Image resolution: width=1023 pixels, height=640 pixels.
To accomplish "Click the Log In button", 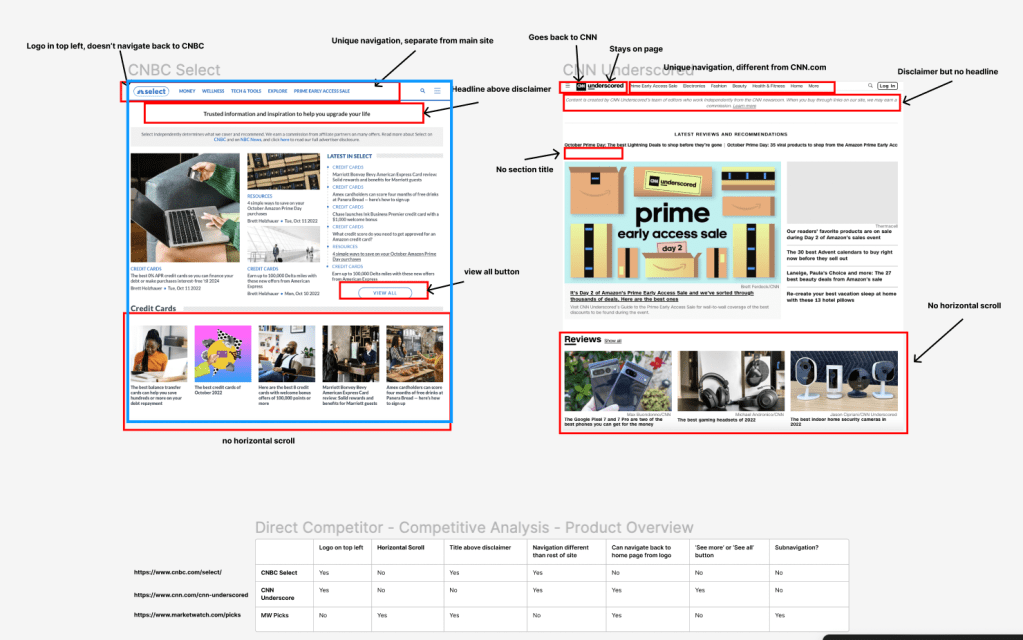I will pyautogui.click(x=887, y=86).
